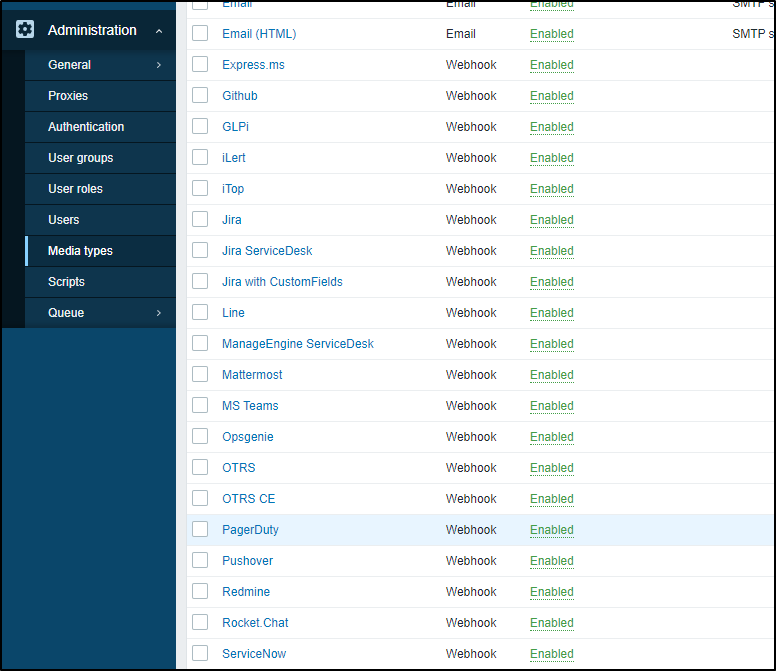Screen dimensions: 776x671
Task: Open the ServiceNow media type link
Action: point(254,654)
